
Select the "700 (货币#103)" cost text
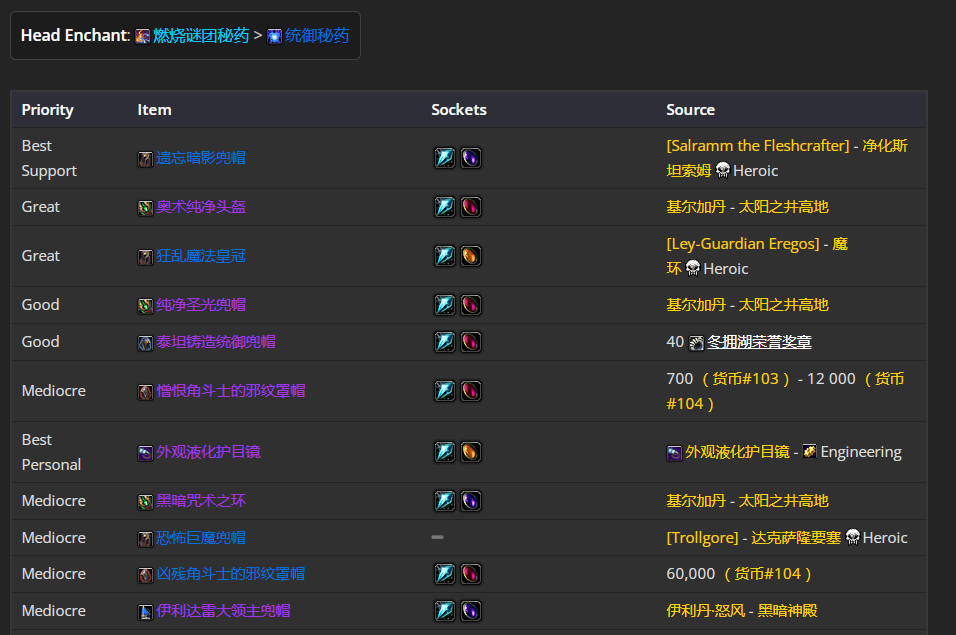click(x=729, y=378)
